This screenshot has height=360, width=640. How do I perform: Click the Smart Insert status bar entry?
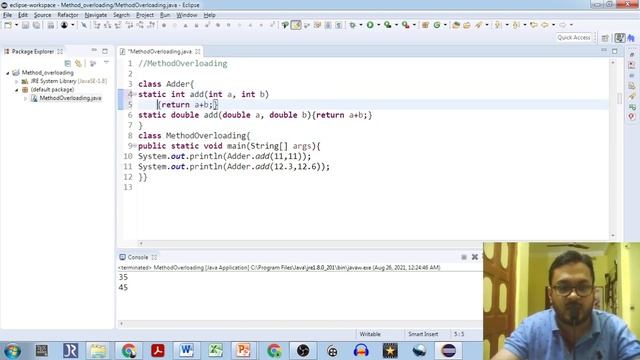click(423, 334)
